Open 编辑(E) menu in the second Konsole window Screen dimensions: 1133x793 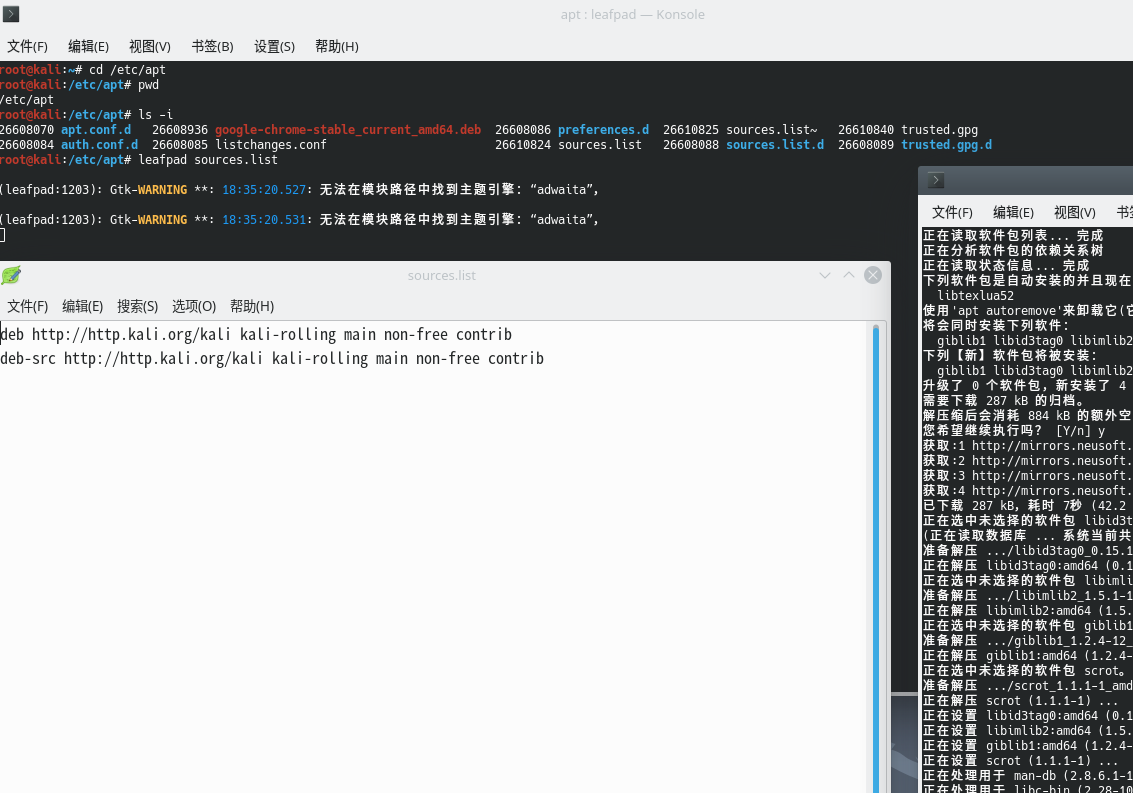coord(1013,212)
